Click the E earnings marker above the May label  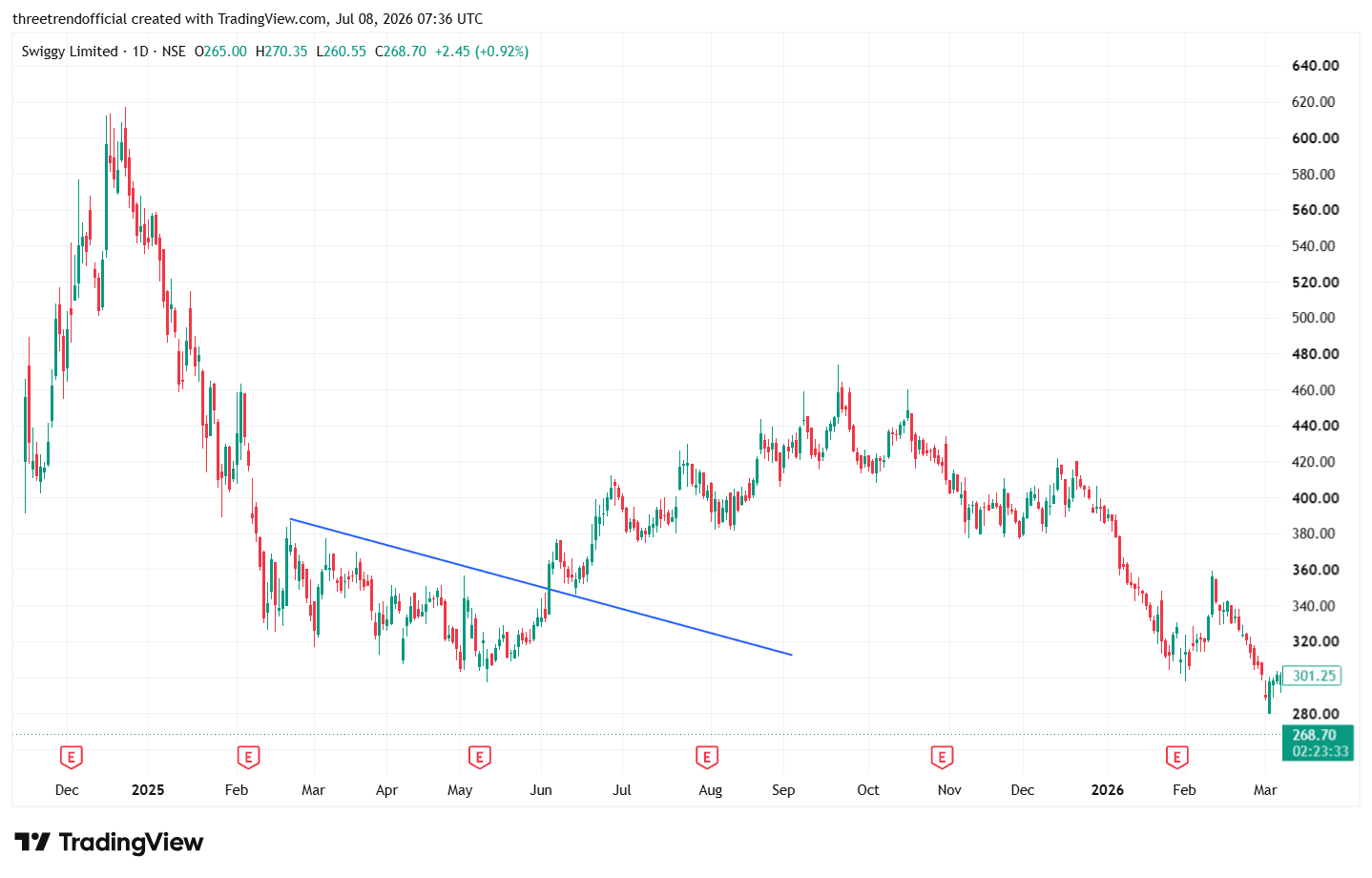[479, 758]
